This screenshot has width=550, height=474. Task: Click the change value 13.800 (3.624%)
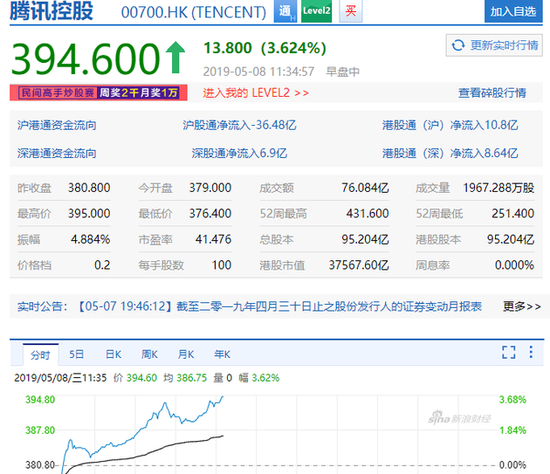coord(265,48)
